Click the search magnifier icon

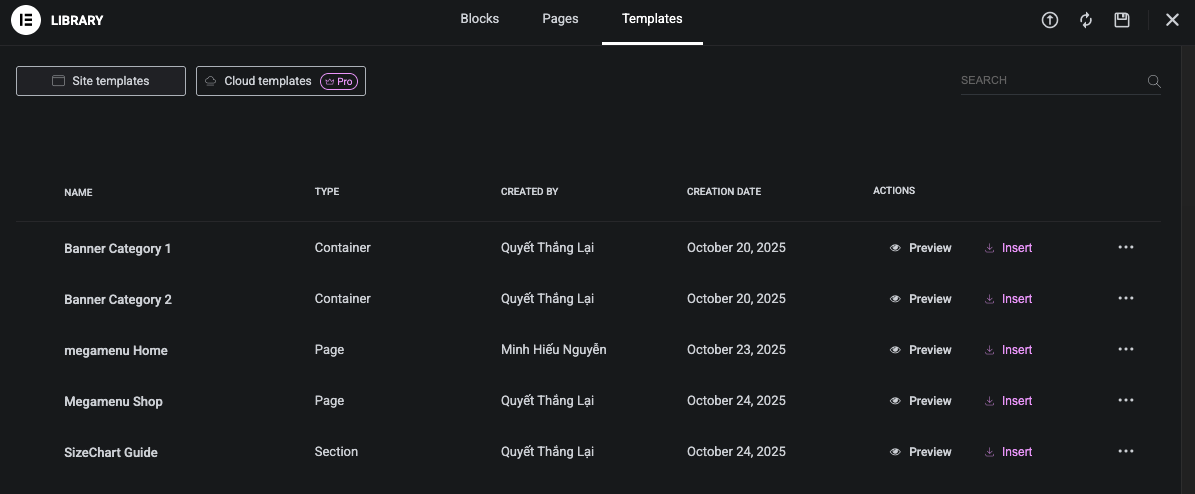tap(1154, 81)
